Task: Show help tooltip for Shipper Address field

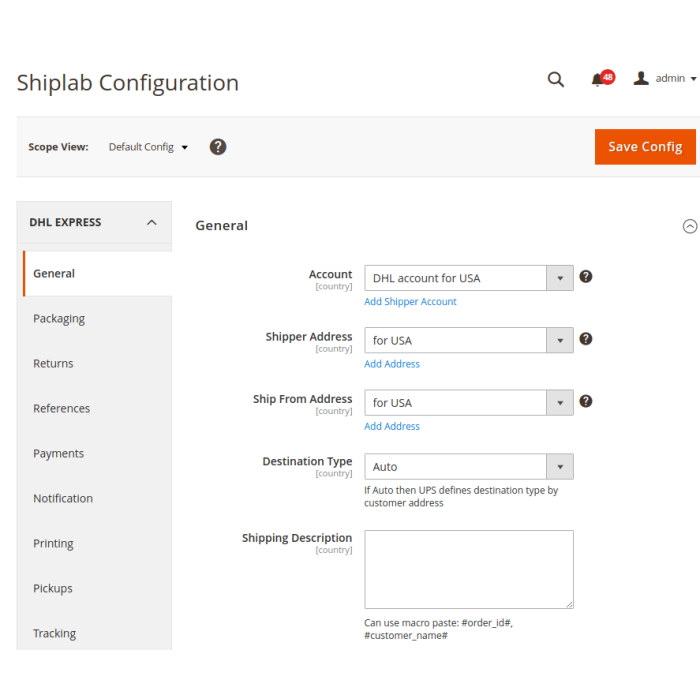Action: pos(586,339)
